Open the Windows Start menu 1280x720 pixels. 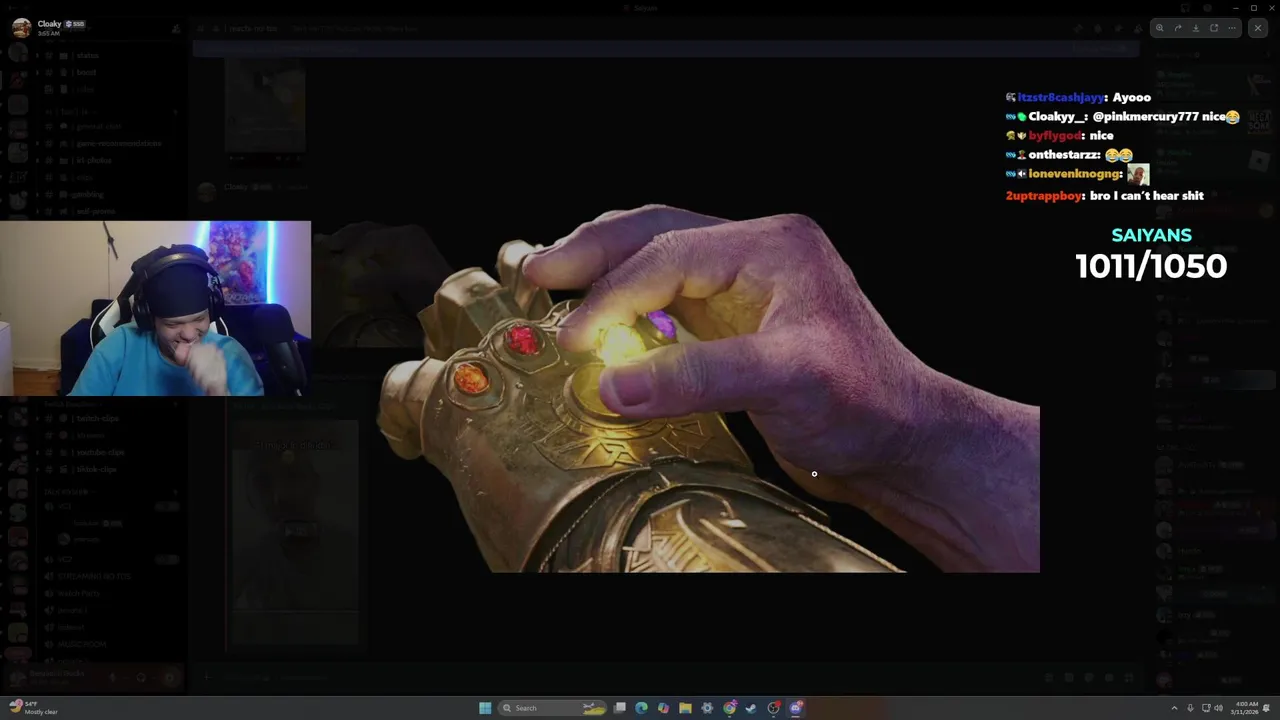pos(485,708)
